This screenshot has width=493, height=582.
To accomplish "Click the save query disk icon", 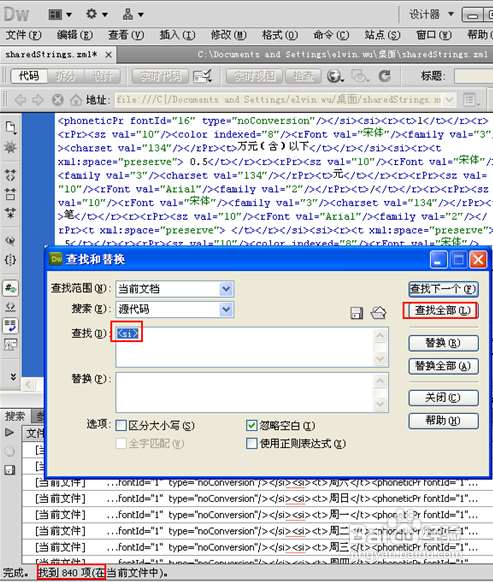I will pos(356,313).
